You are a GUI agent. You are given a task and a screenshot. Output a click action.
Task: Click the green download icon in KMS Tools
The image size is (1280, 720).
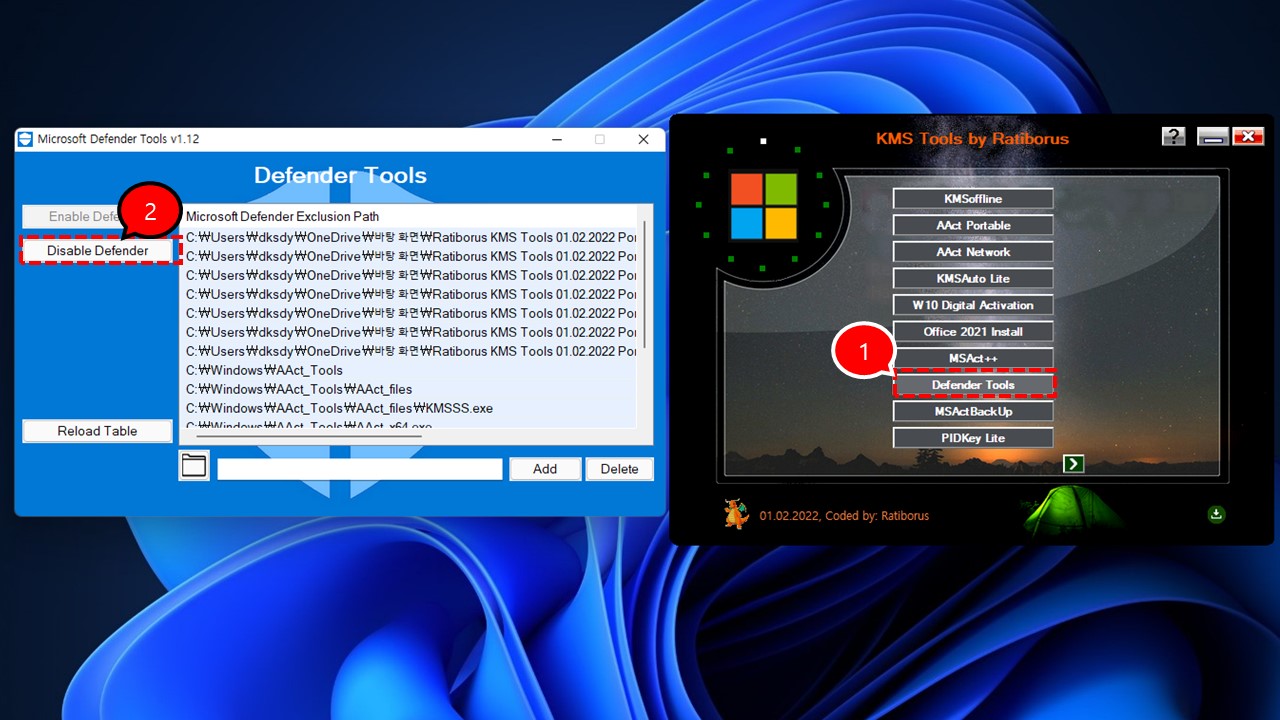click(x=1216, y=514)
